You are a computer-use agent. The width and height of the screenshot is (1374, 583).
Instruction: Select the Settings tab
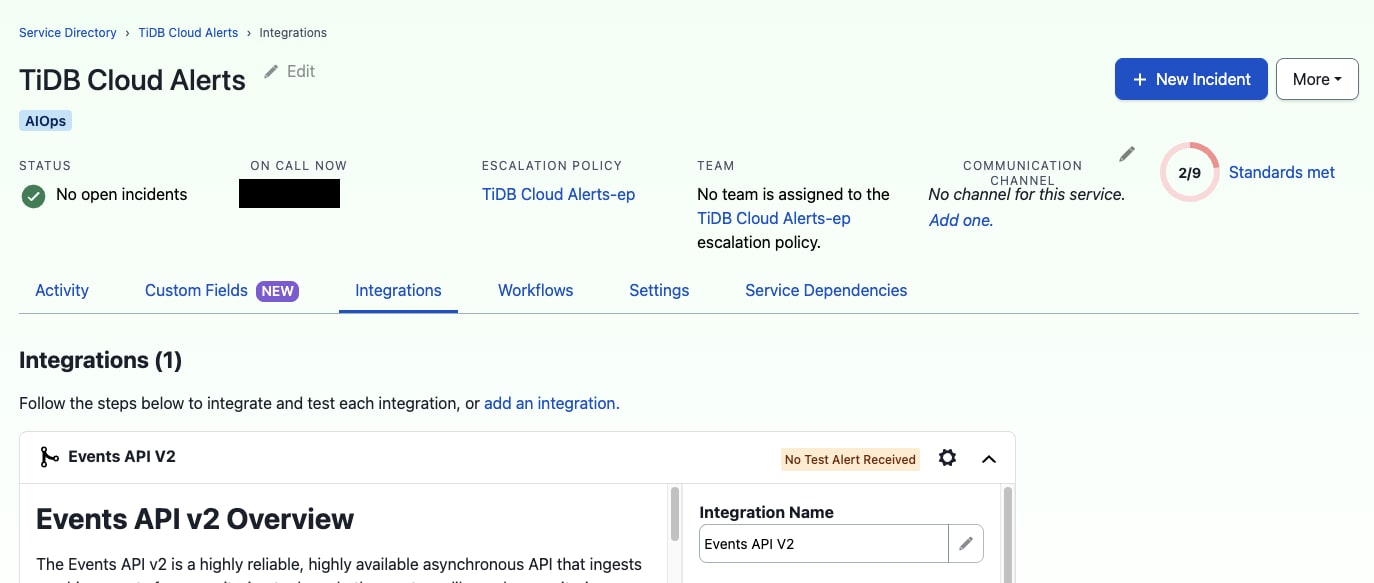(659, 291)
